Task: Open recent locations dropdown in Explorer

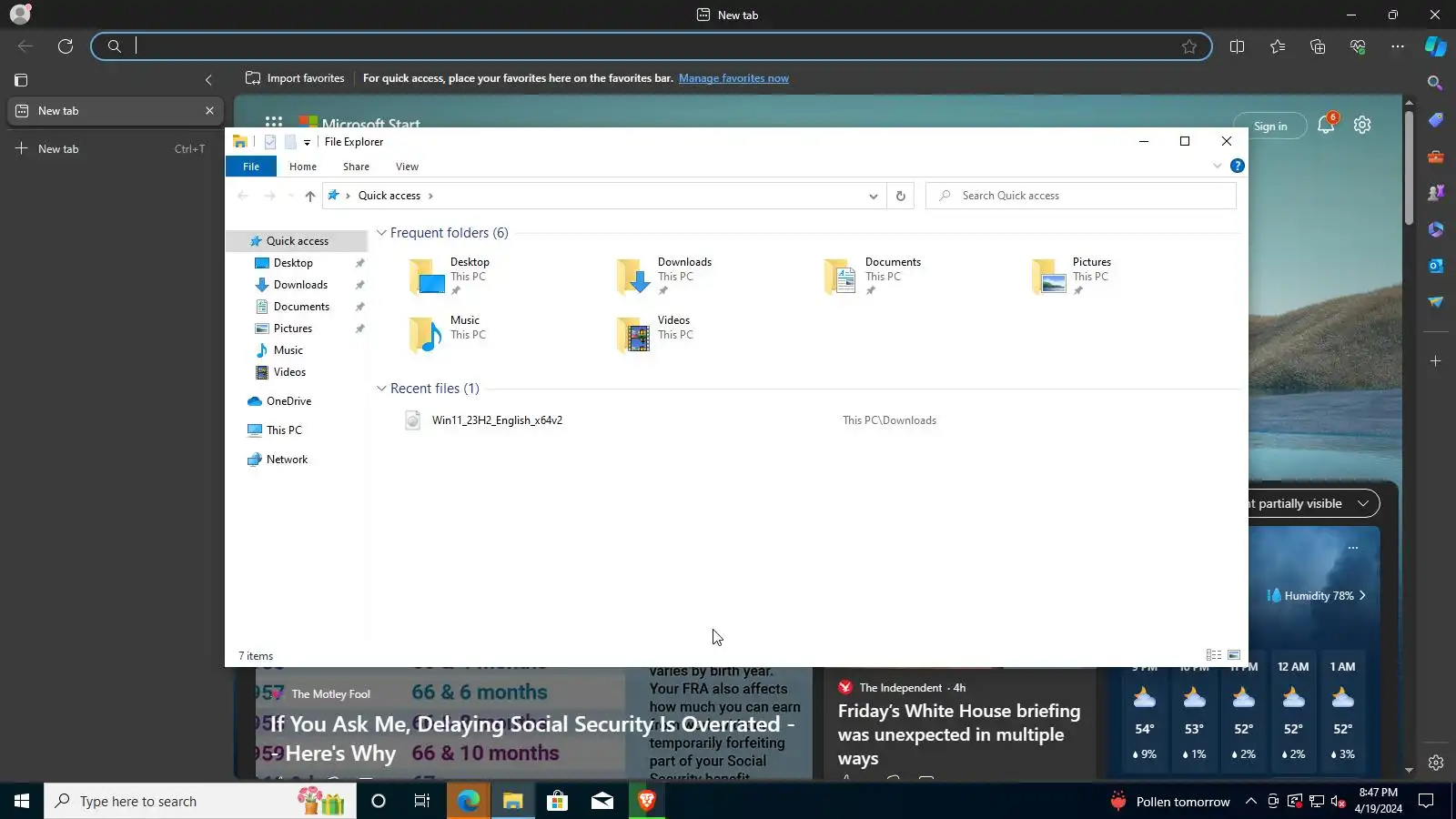Action: click(290, 196)
